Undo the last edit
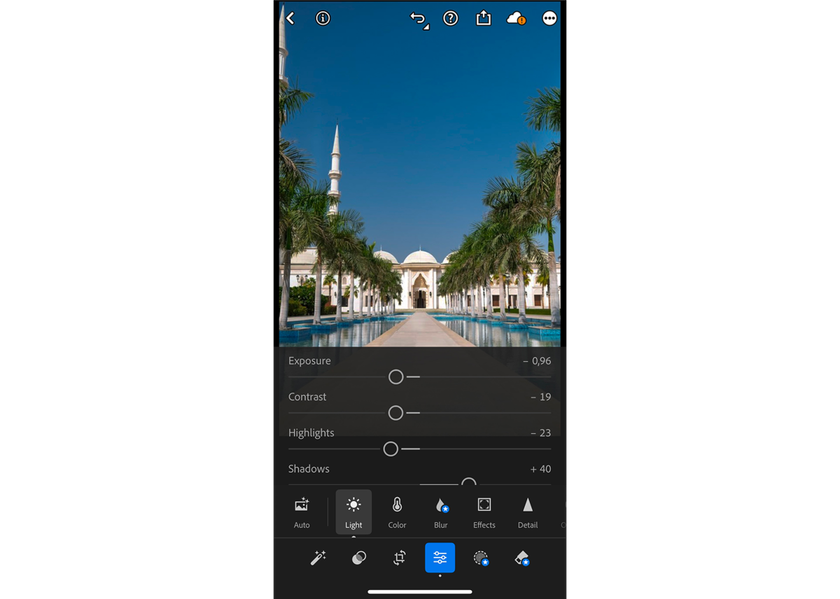Image resolution: width=840 pixels, height=599 pixels. tap(418, 18)
